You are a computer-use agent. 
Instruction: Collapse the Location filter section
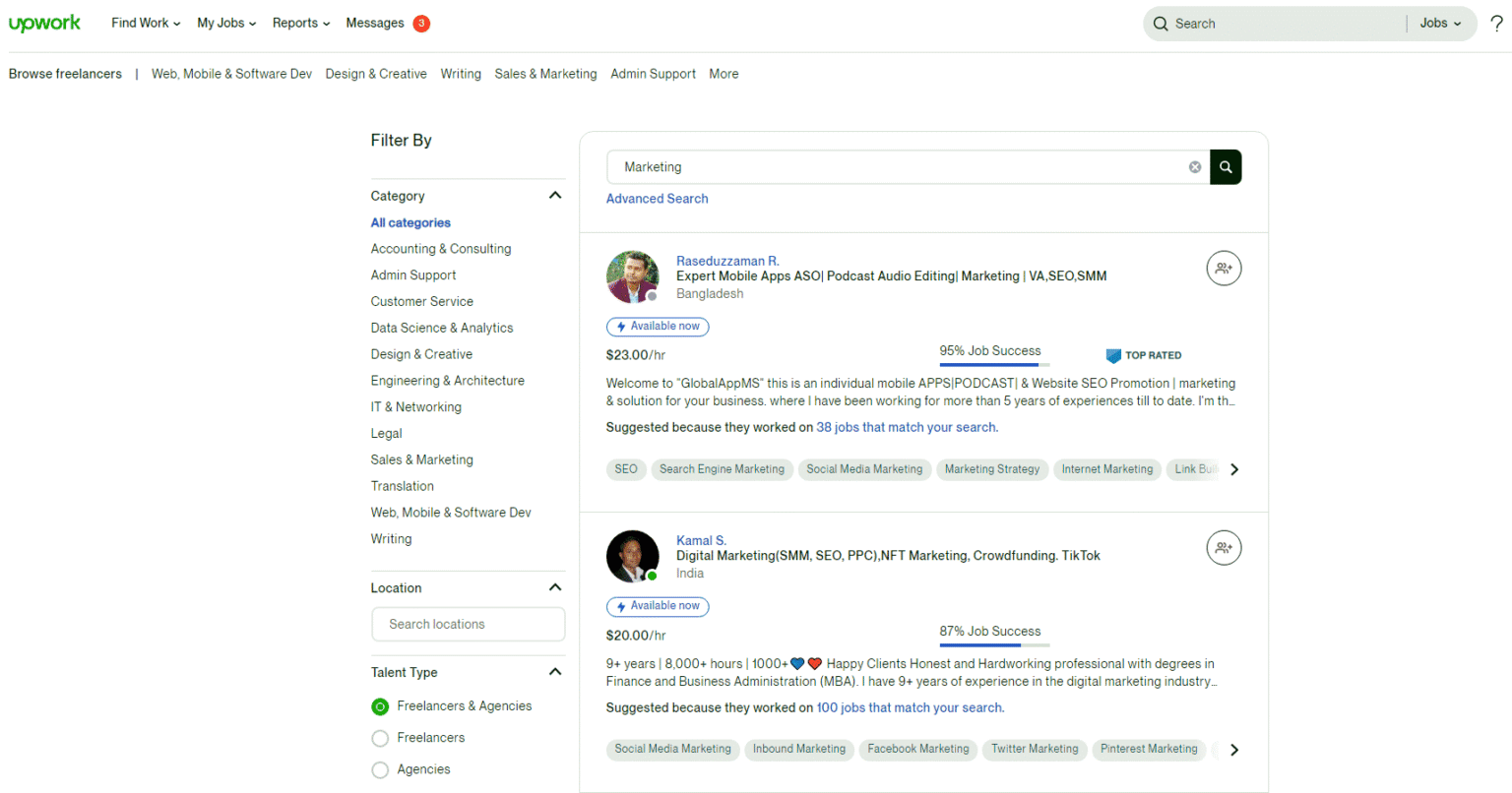pos(555,587)
